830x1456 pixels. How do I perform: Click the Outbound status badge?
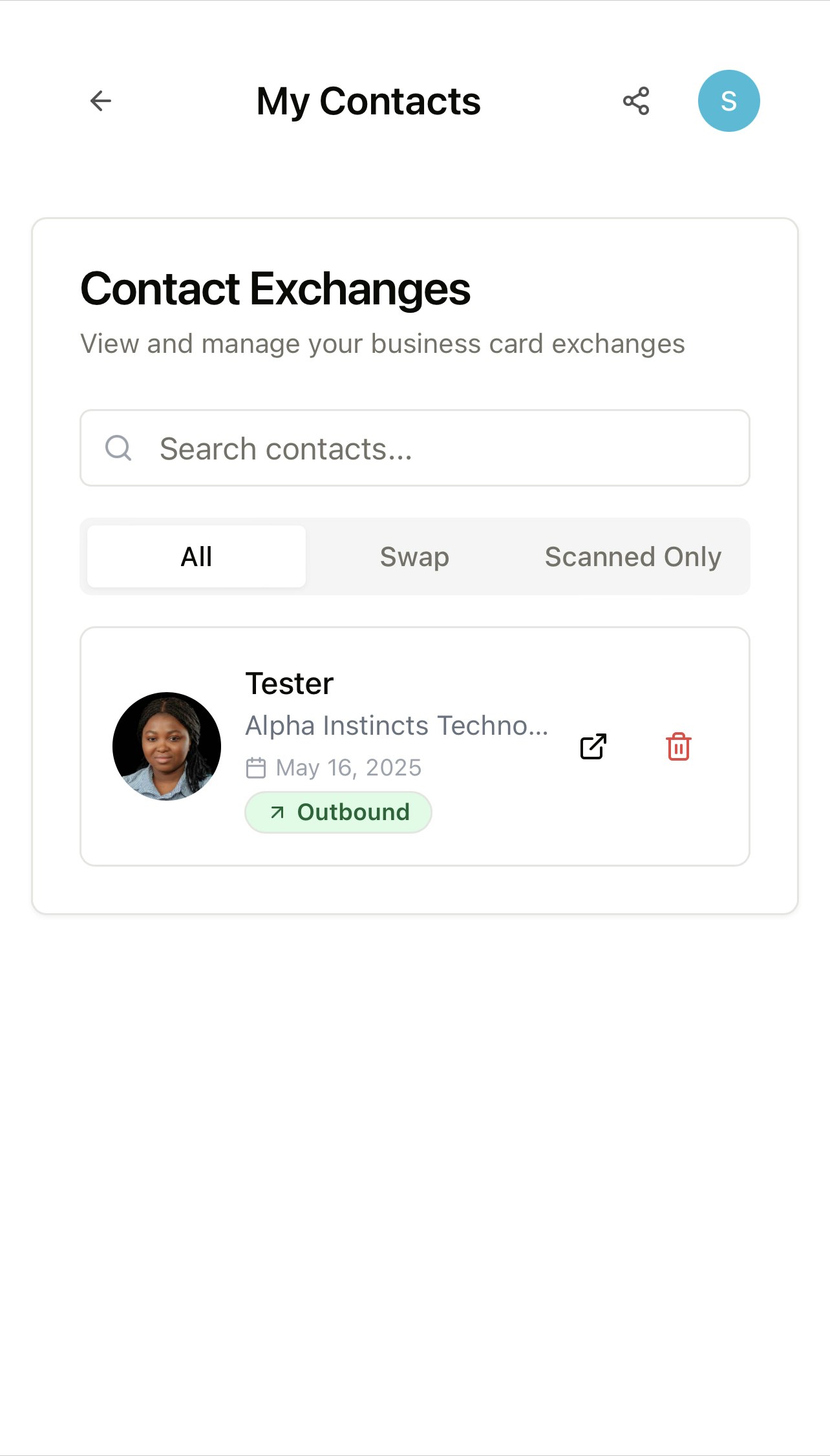click(x=338, y=812)
